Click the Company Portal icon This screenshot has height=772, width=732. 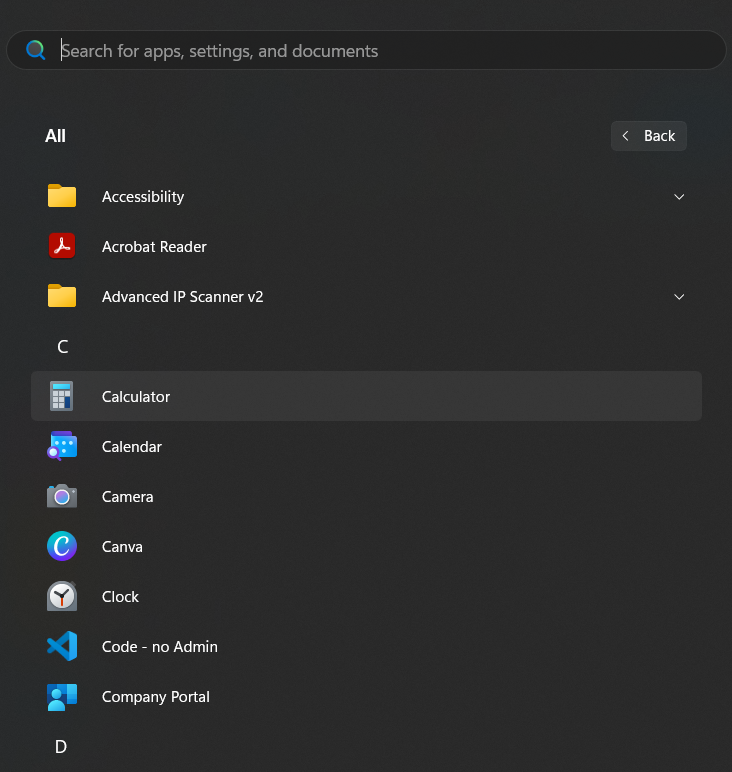pyautogui.click(x=62, y=697)
